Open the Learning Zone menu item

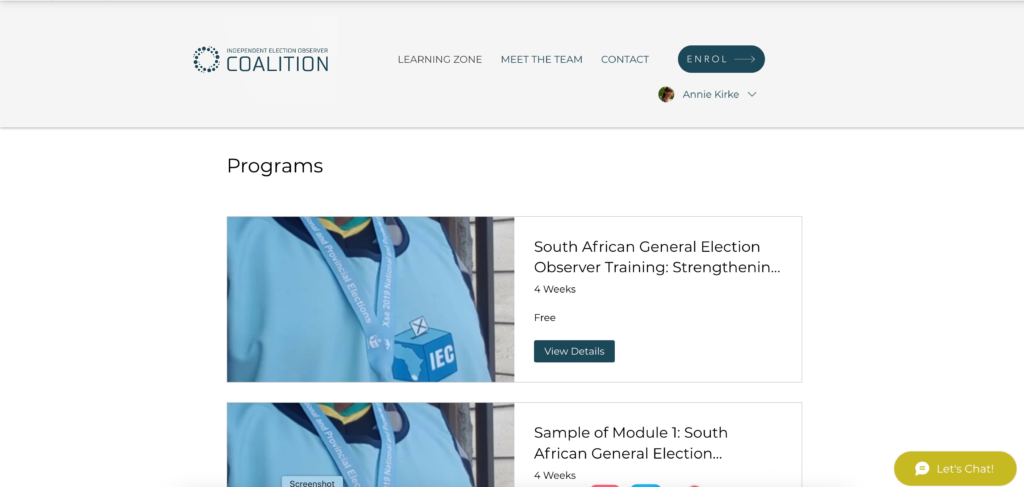439,59
